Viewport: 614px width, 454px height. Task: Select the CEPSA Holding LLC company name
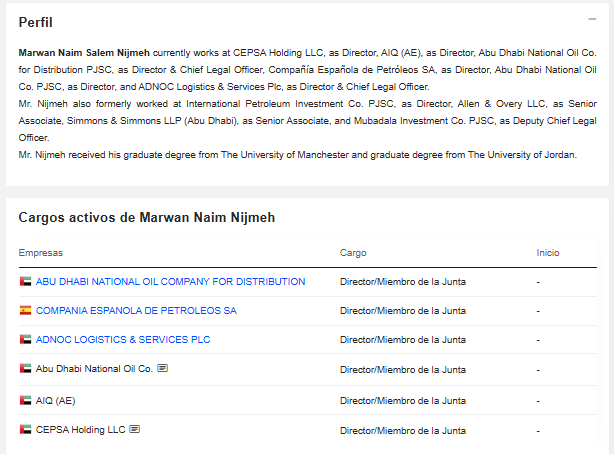pos(80,430)
